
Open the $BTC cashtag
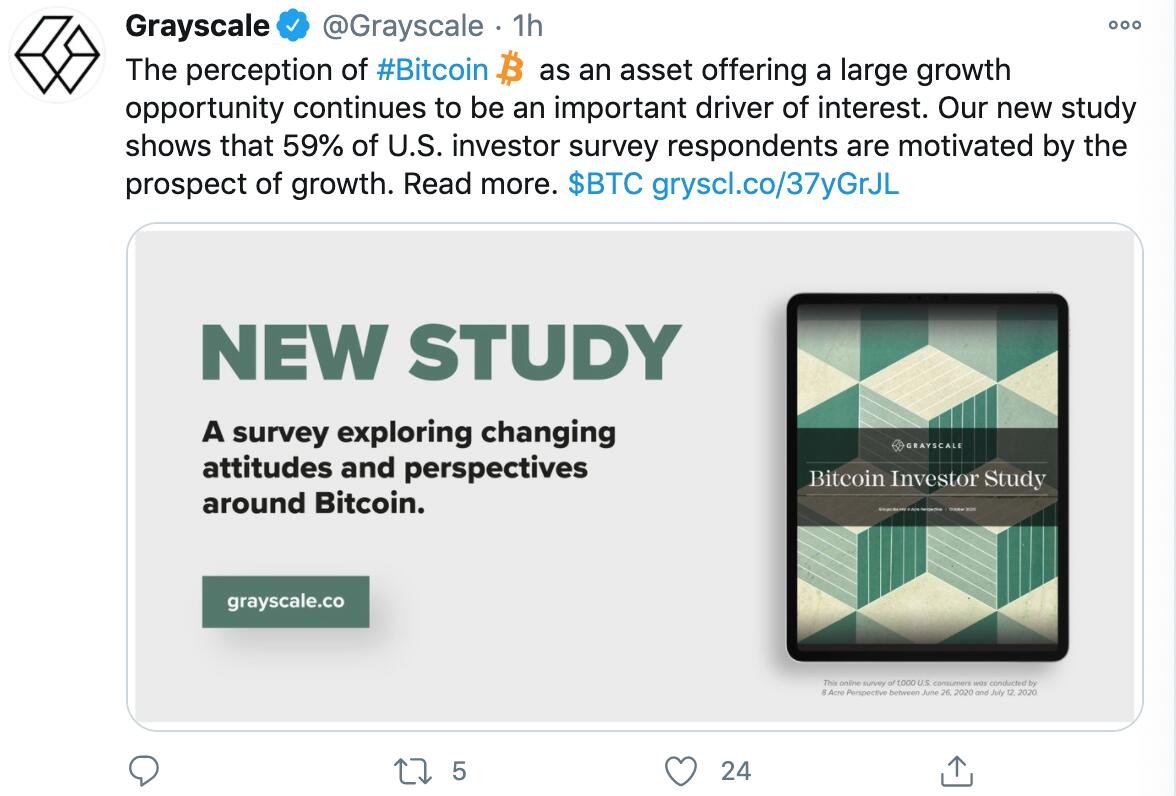tap(604, 185)
